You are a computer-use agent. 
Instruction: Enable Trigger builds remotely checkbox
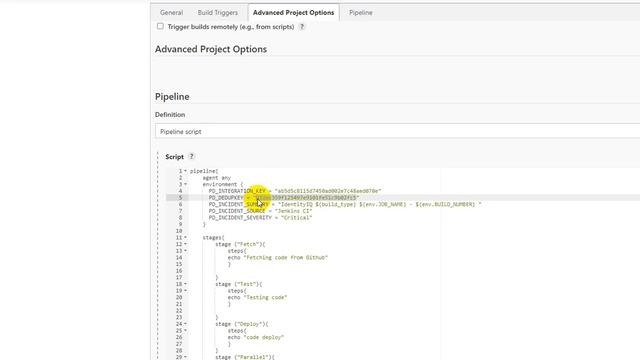pos(160,26)
